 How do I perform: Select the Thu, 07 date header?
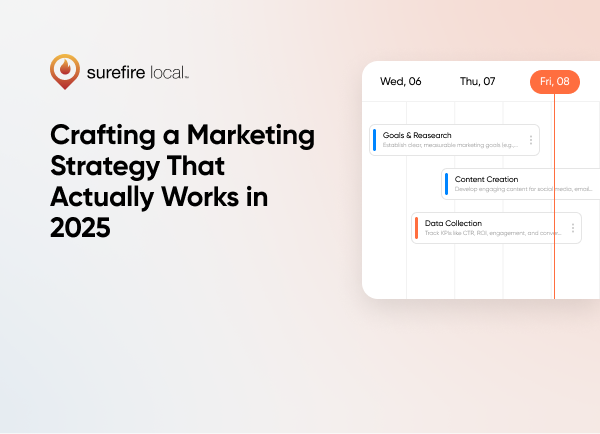(478, 82)
